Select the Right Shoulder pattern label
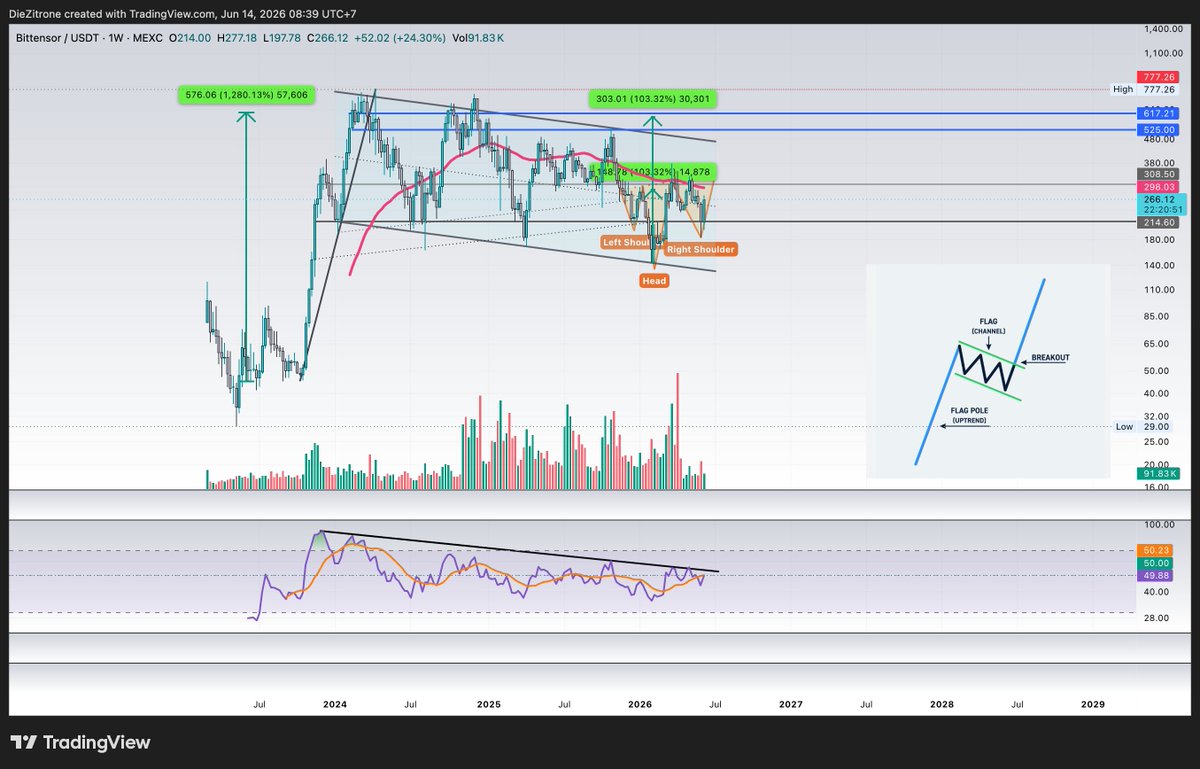 tap(700, 249)
